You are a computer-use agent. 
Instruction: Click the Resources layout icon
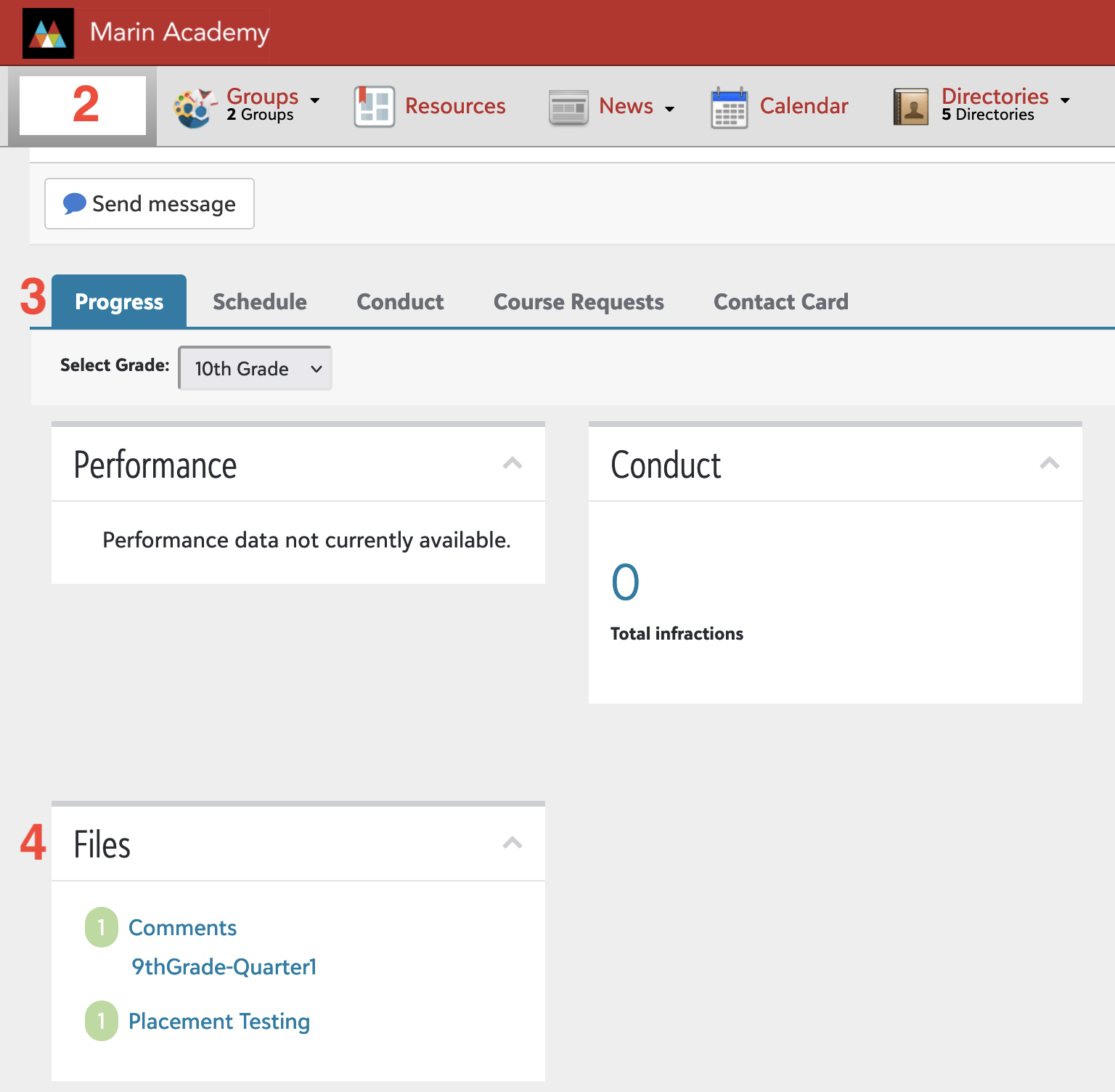click(x=375, y=107)
